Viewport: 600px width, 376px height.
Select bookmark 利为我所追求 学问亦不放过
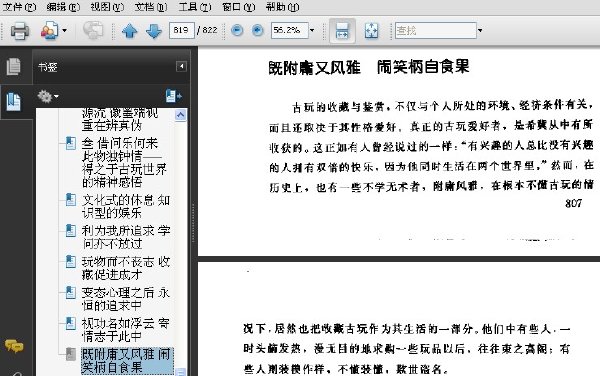pyautogui.click(x=126, y=237)
